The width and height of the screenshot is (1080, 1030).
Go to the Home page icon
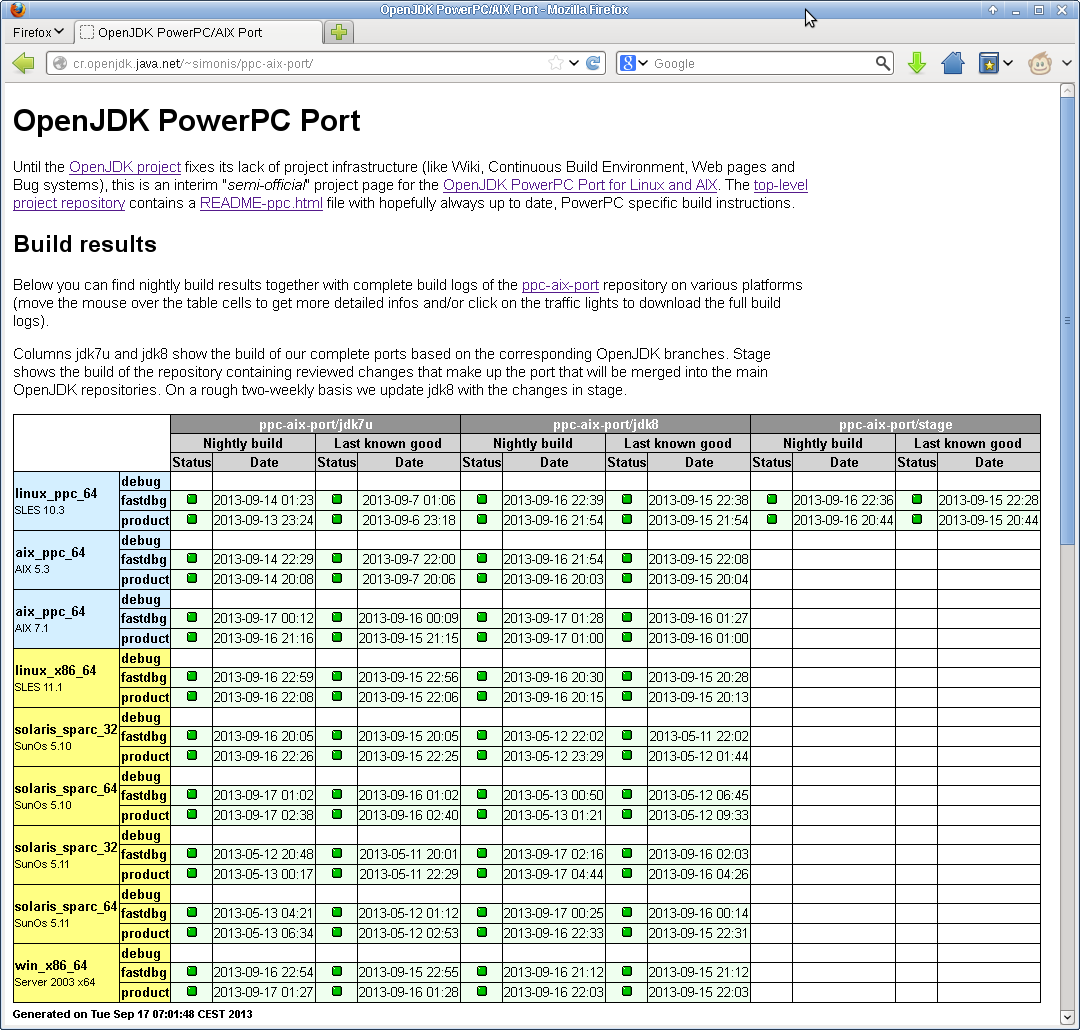pyautogui.click(x=953, y=63)
